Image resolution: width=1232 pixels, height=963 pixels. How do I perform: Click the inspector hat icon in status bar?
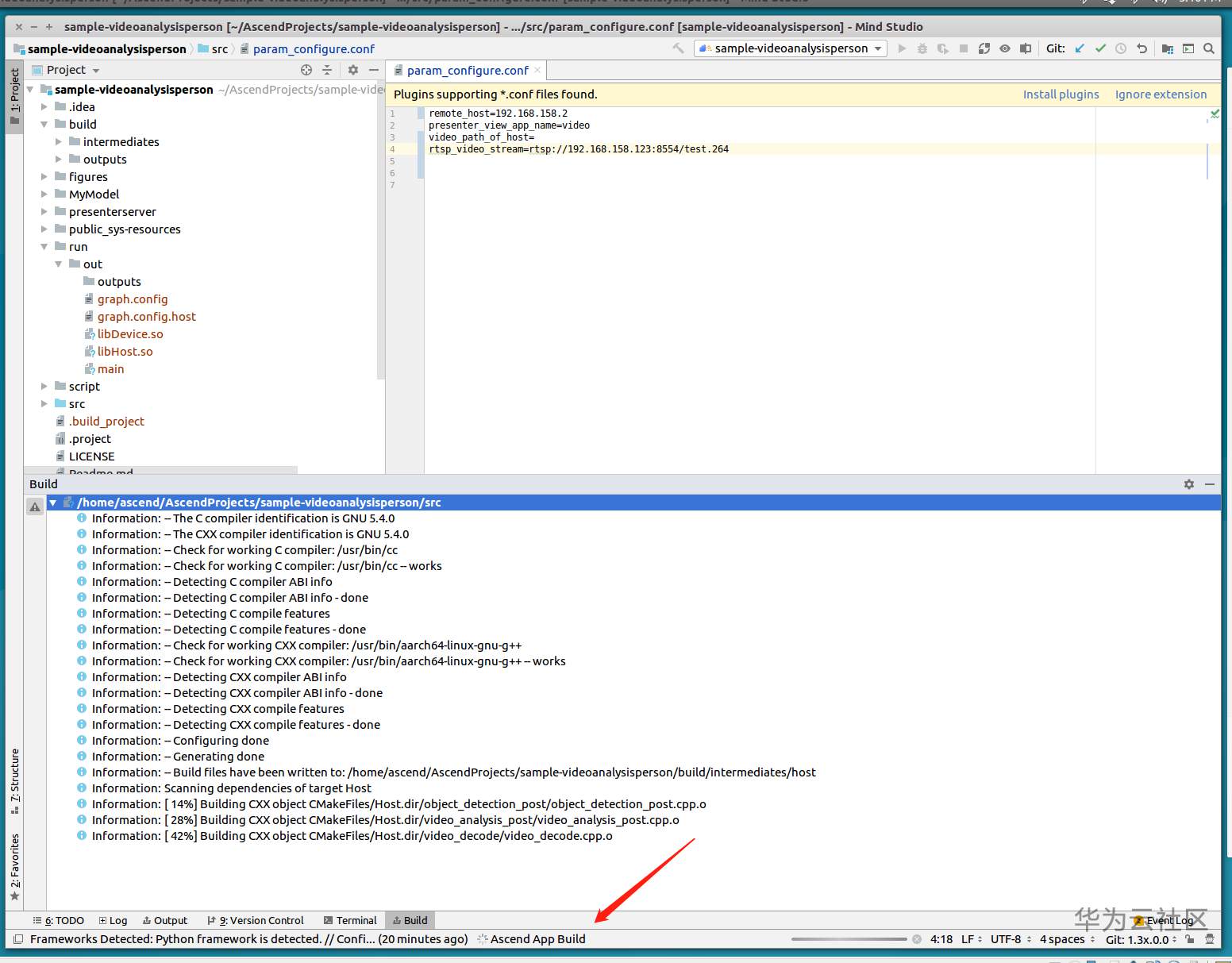click(x=1210, y=939)
